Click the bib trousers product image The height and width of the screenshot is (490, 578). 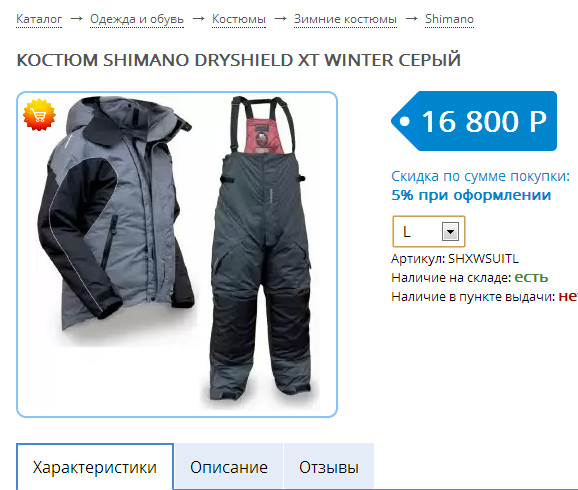[261, 251]
